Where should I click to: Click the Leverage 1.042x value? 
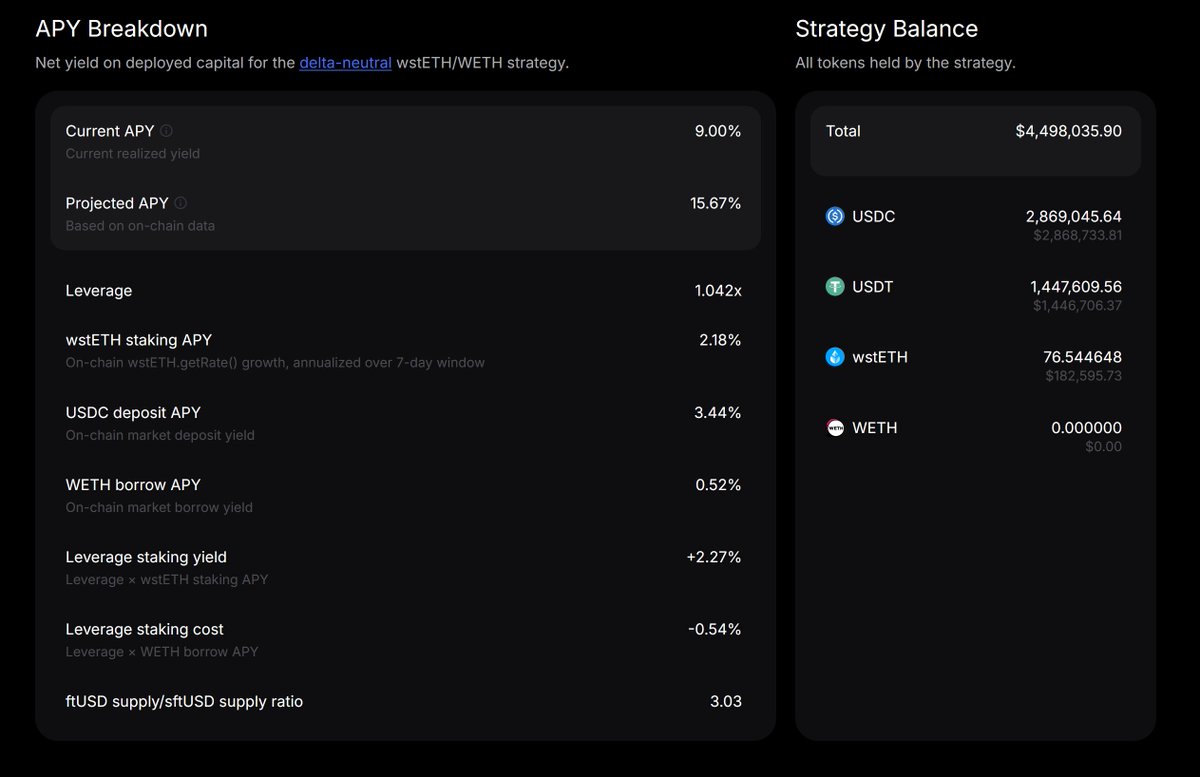[x=718, y=291]
